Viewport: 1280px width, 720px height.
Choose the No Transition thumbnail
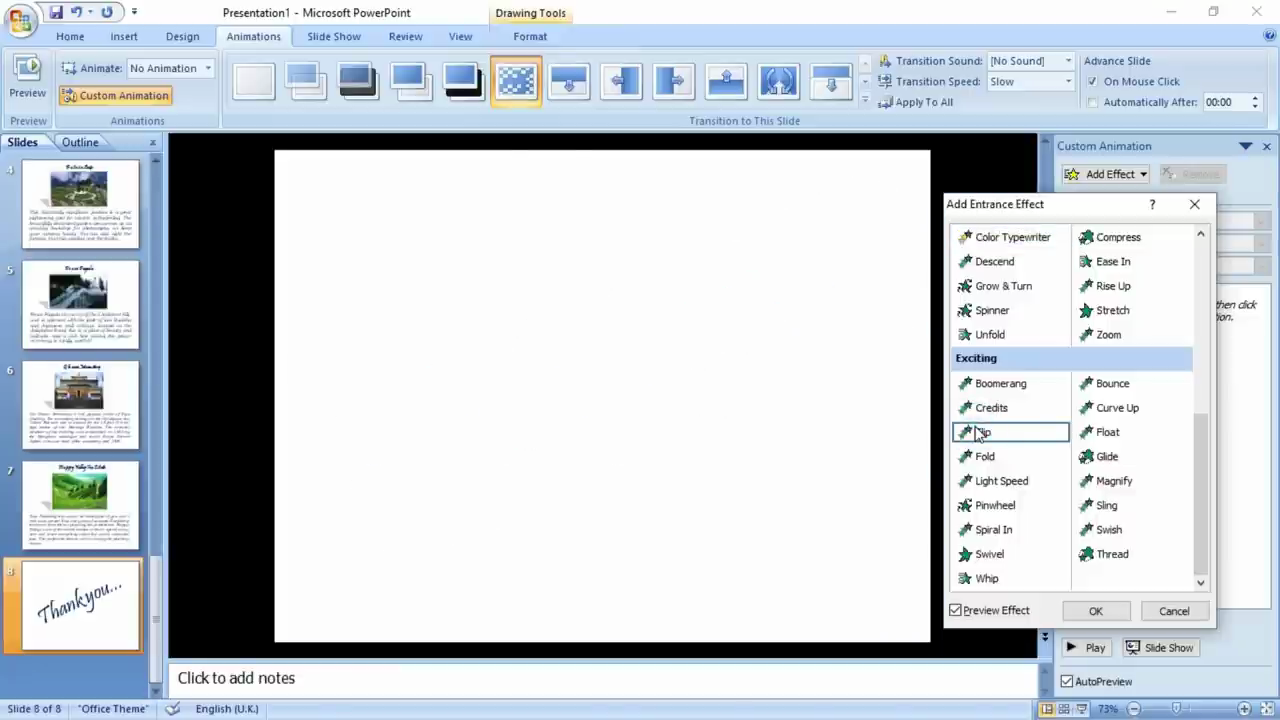(x=254, y=81)
